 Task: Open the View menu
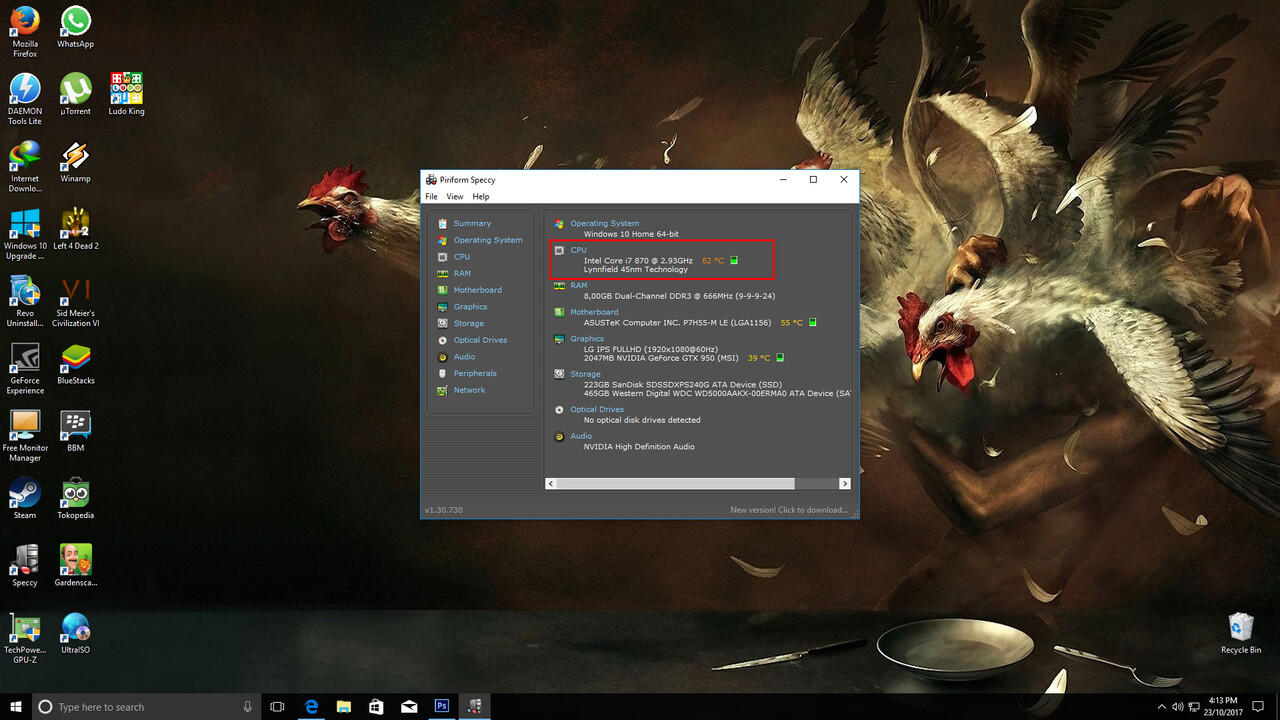point(455,197)
